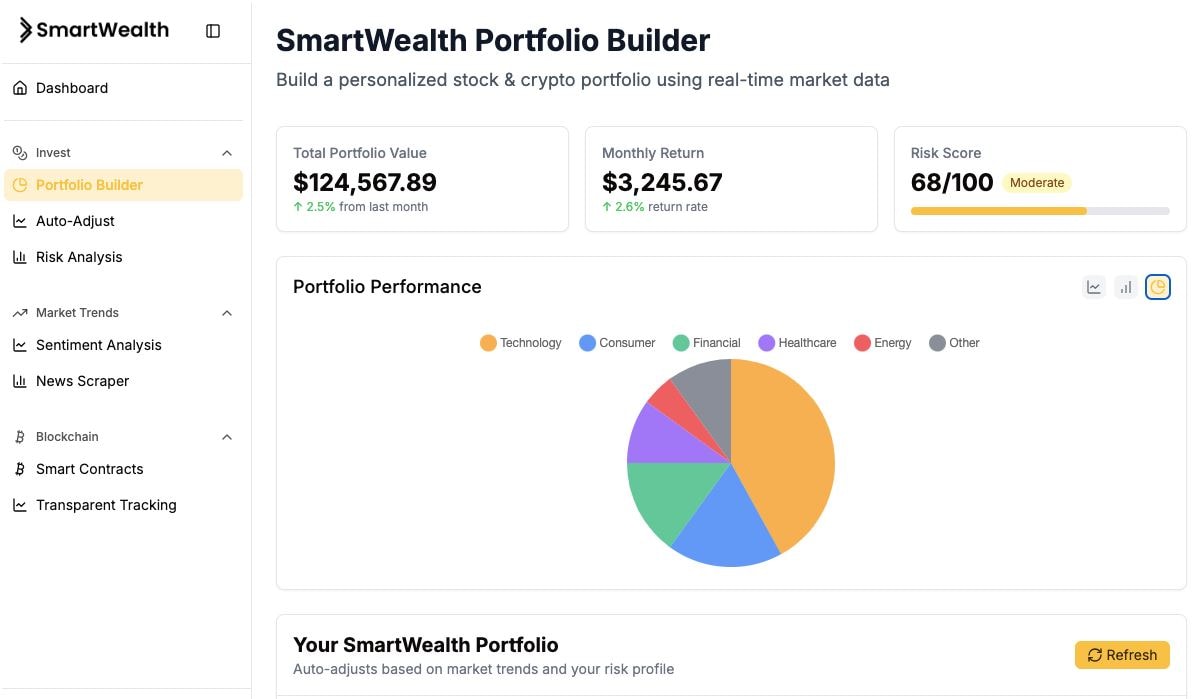Toggle Healthcare legend series visibility
The width and height of the screenshot is (1199, 699).
(797, 343)
